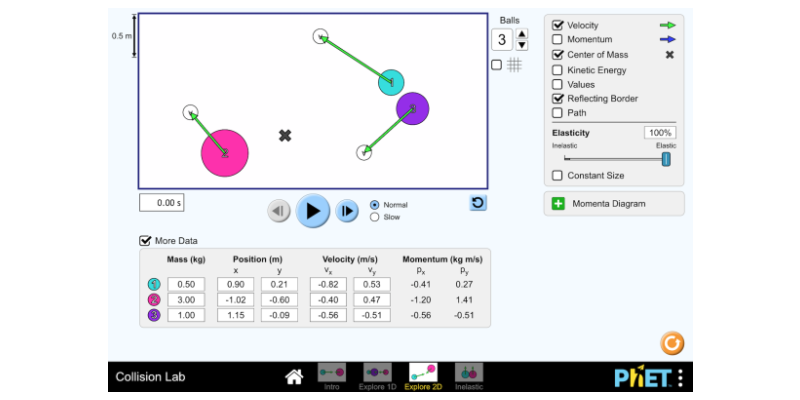
Task: Enable the Momentum checkbox
Action: coord(558,39)
